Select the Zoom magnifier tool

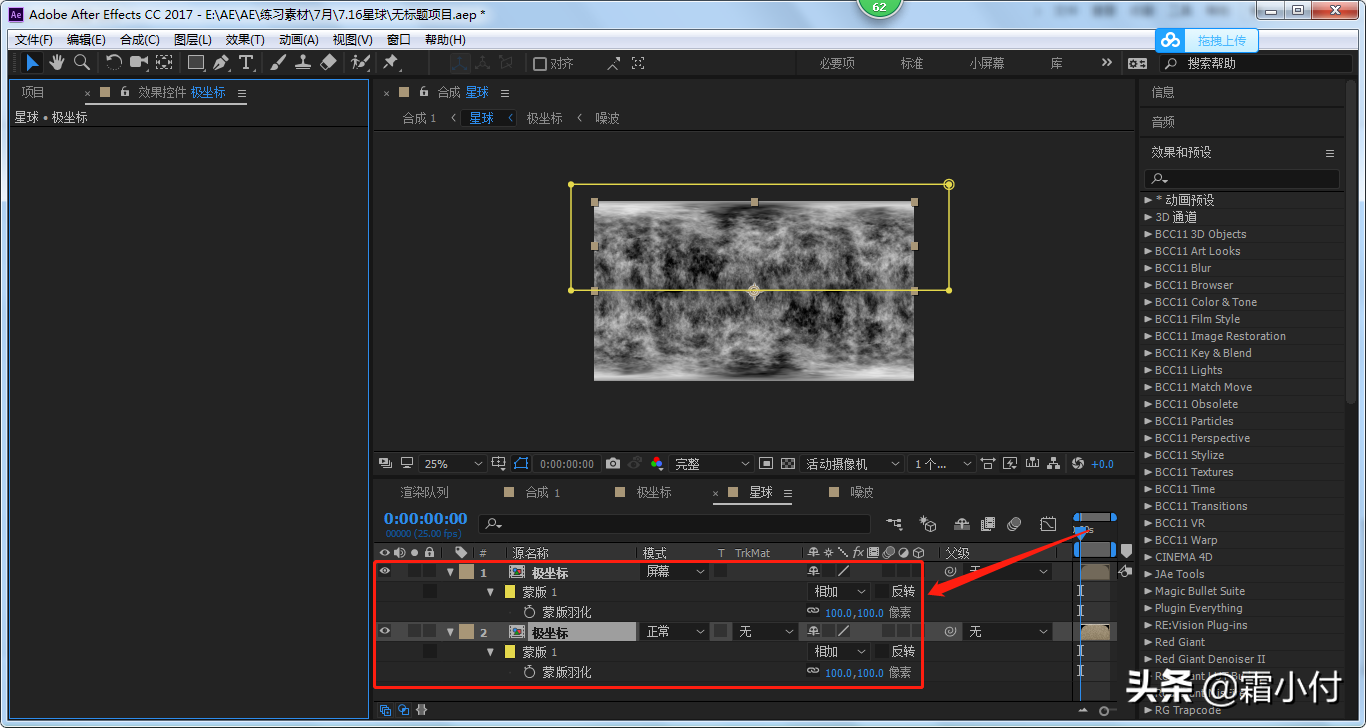click(x=82, y=63)
